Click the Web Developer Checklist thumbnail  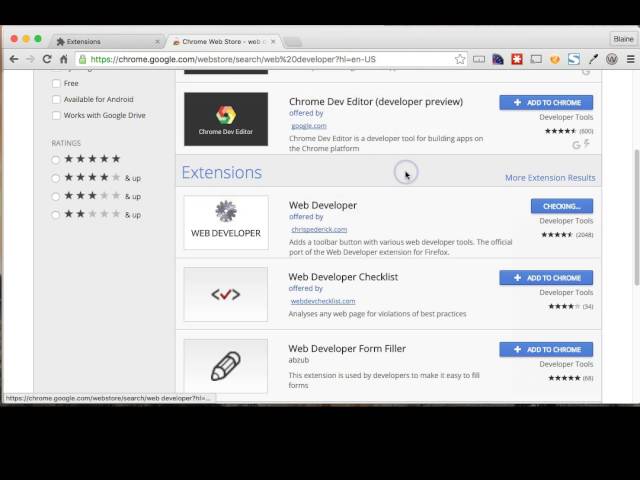[226, 294]
